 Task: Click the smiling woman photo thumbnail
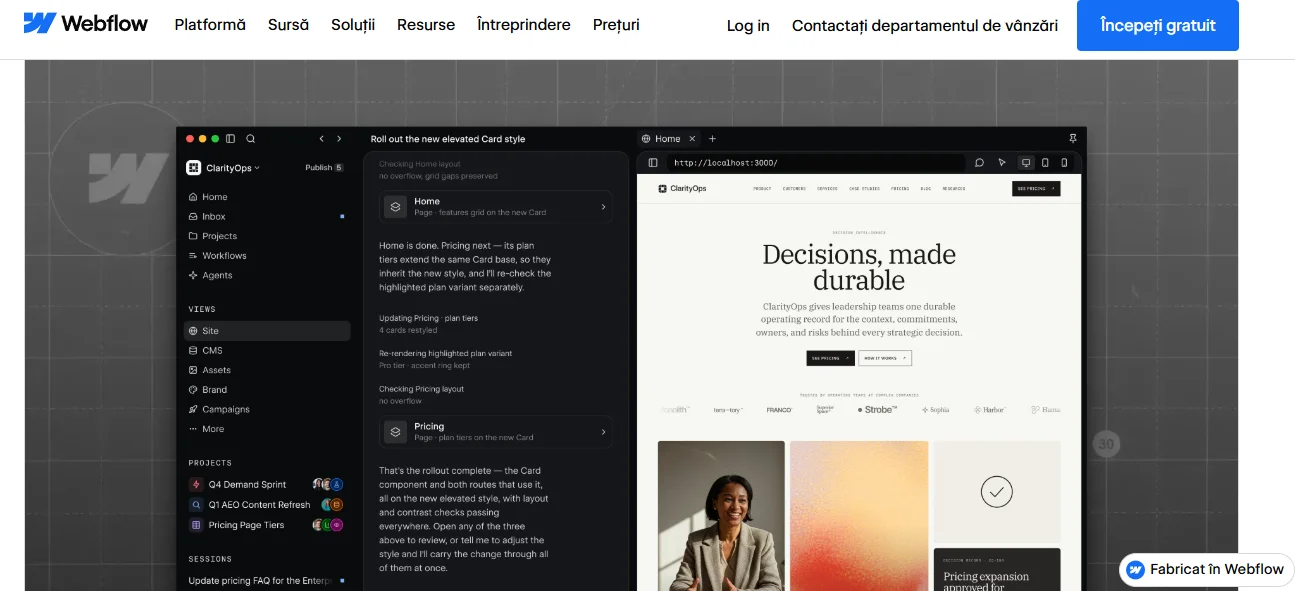point(721,516)
